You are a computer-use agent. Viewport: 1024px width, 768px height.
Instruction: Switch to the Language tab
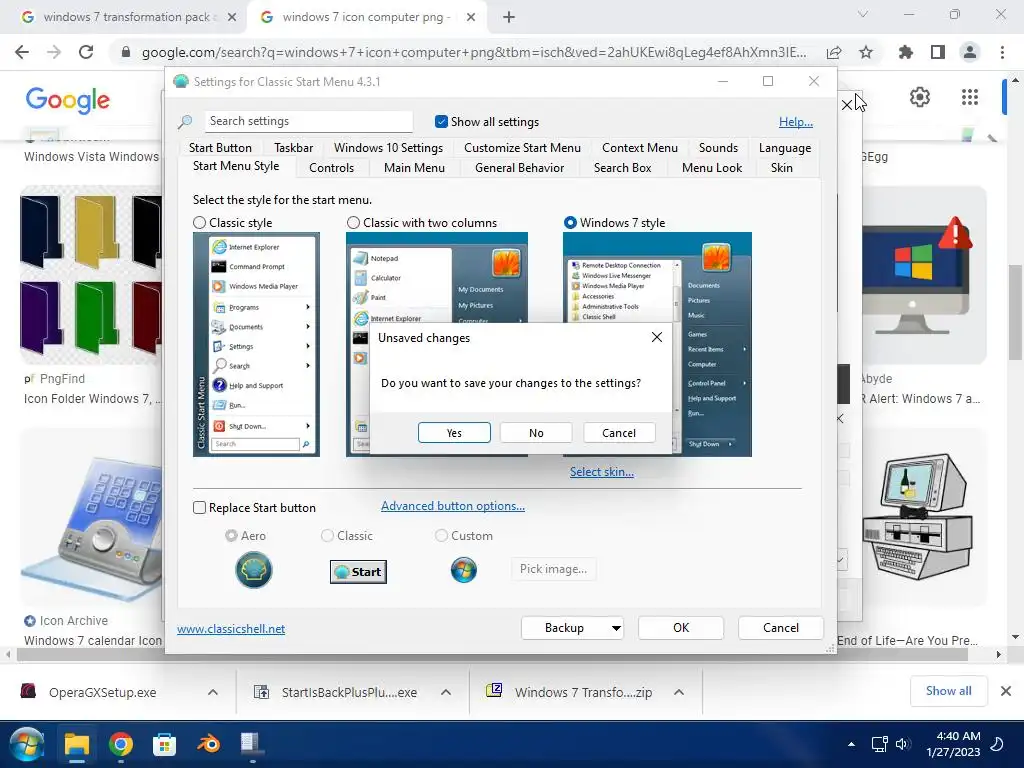784,148
